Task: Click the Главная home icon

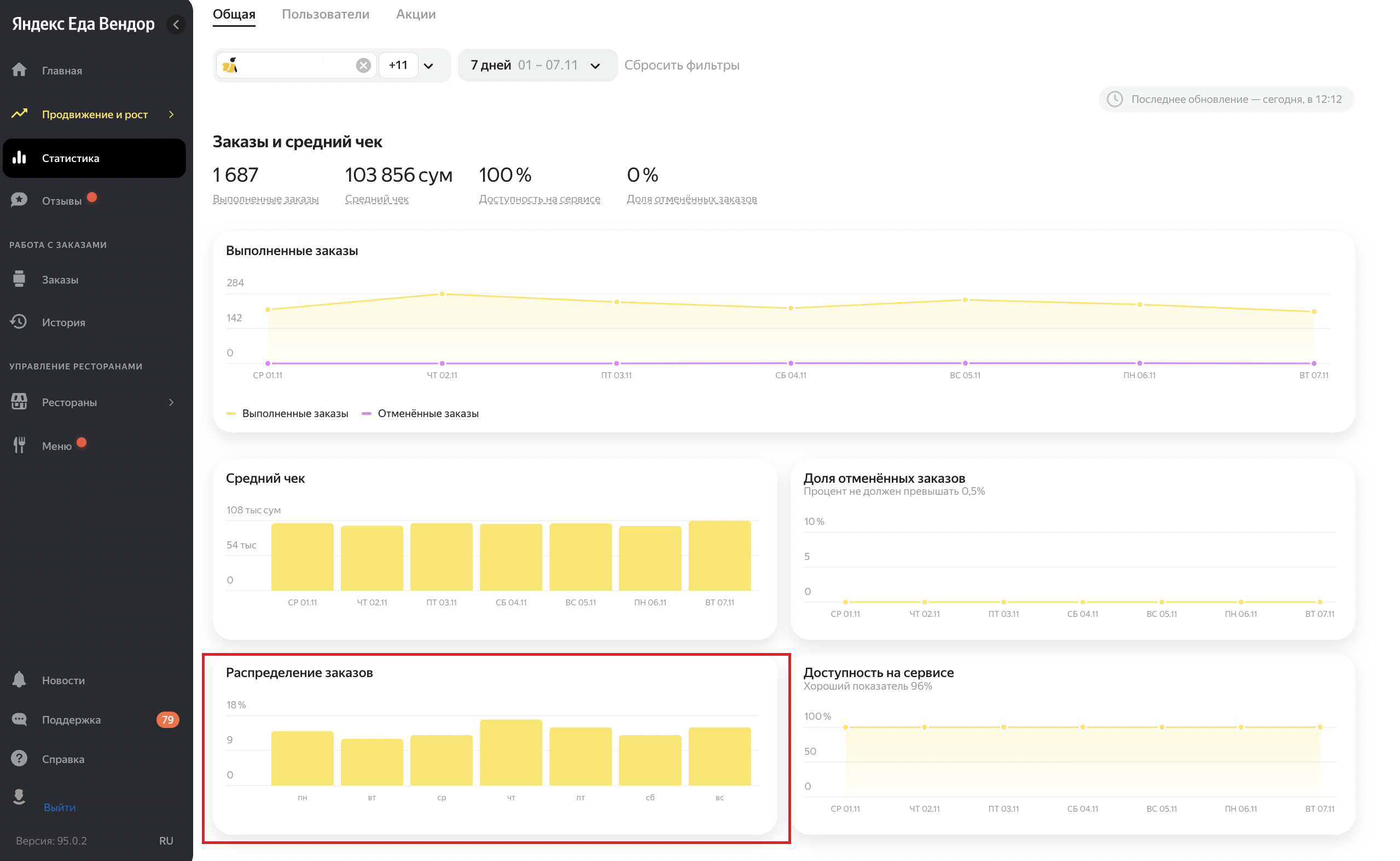Action: coord(19,70)
